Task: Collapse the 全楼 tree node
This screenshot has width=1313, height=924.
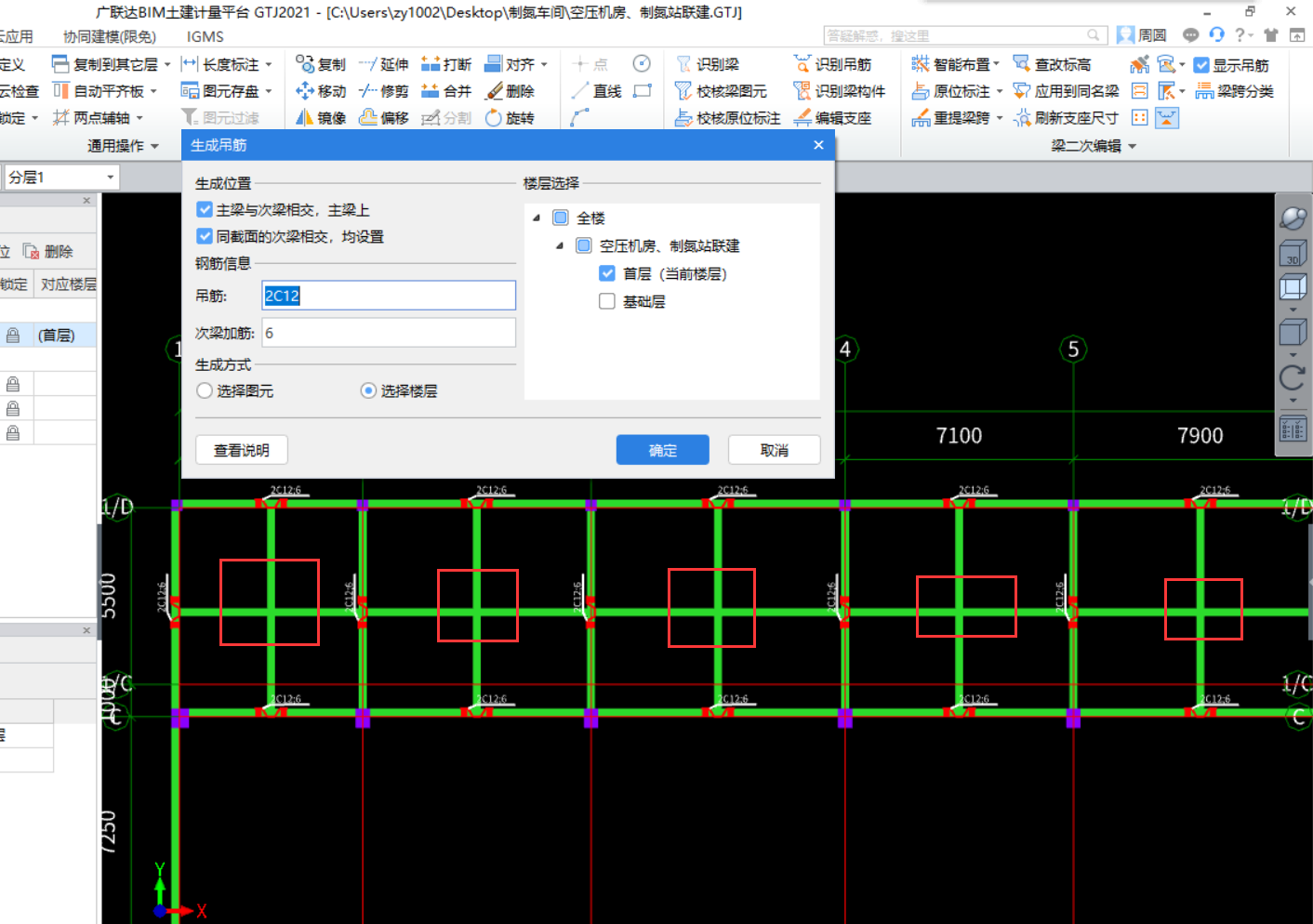Action: (537, 218)
